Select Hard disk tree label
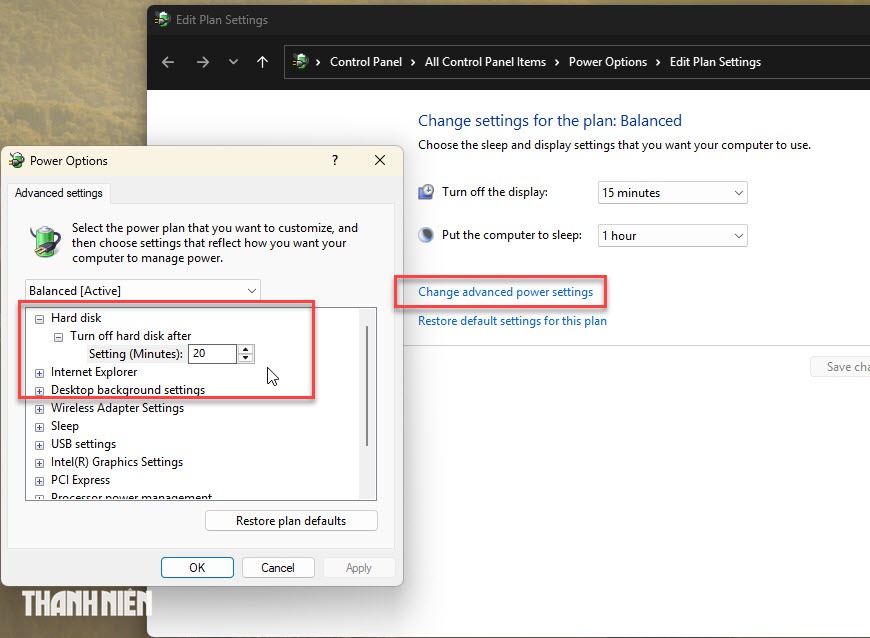The height and width of the screenshot is (638, 870). (x=76, y=318)
